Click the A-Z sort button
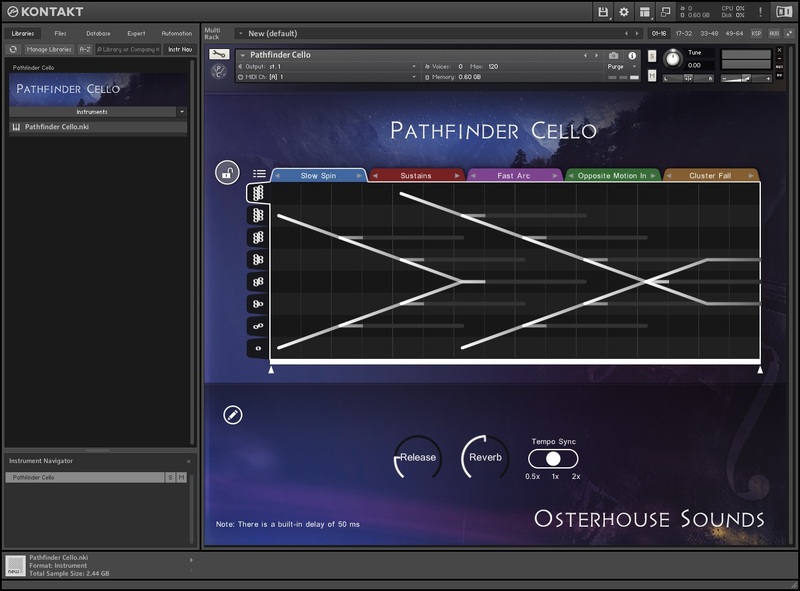 [85, 48]
